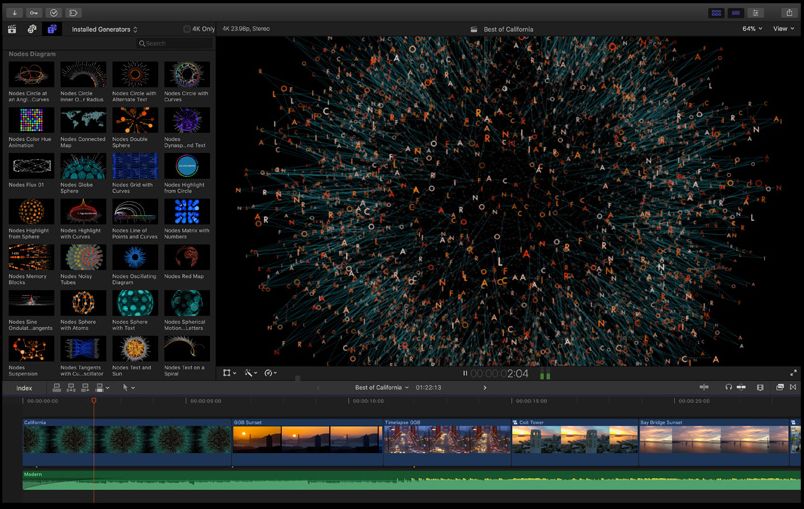
Task: Enable the 4K Only checkbox
Action: click(x=187, y=29)
